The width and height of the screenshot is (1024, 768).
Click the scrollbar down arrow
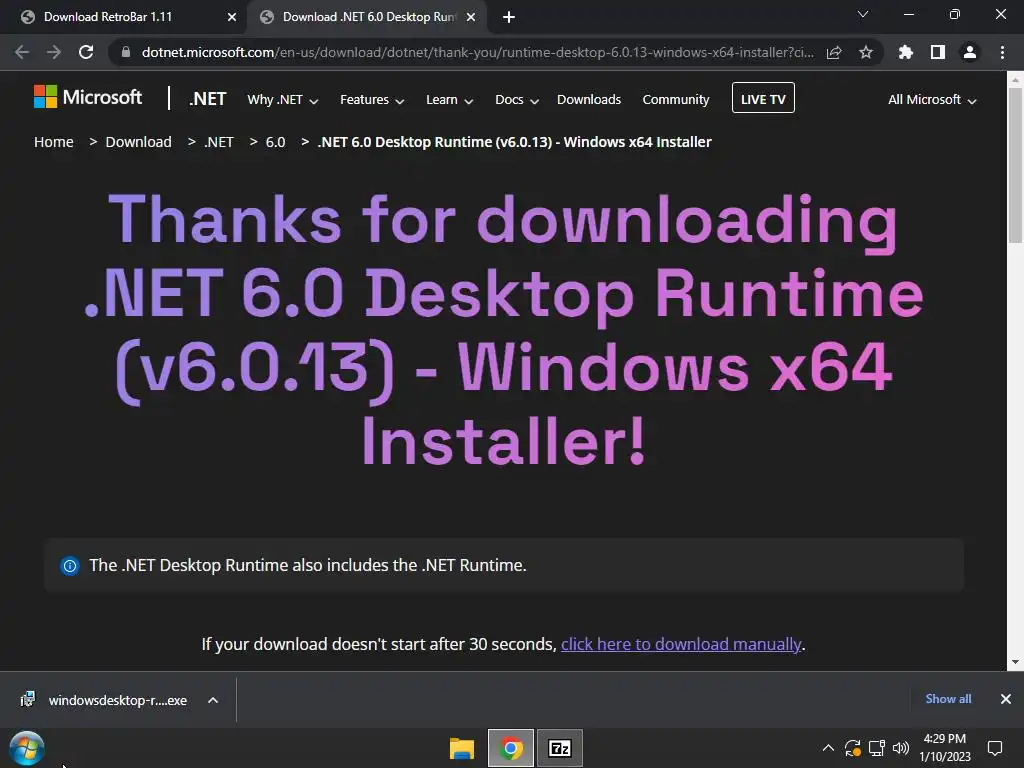[x=1015, y=662]
